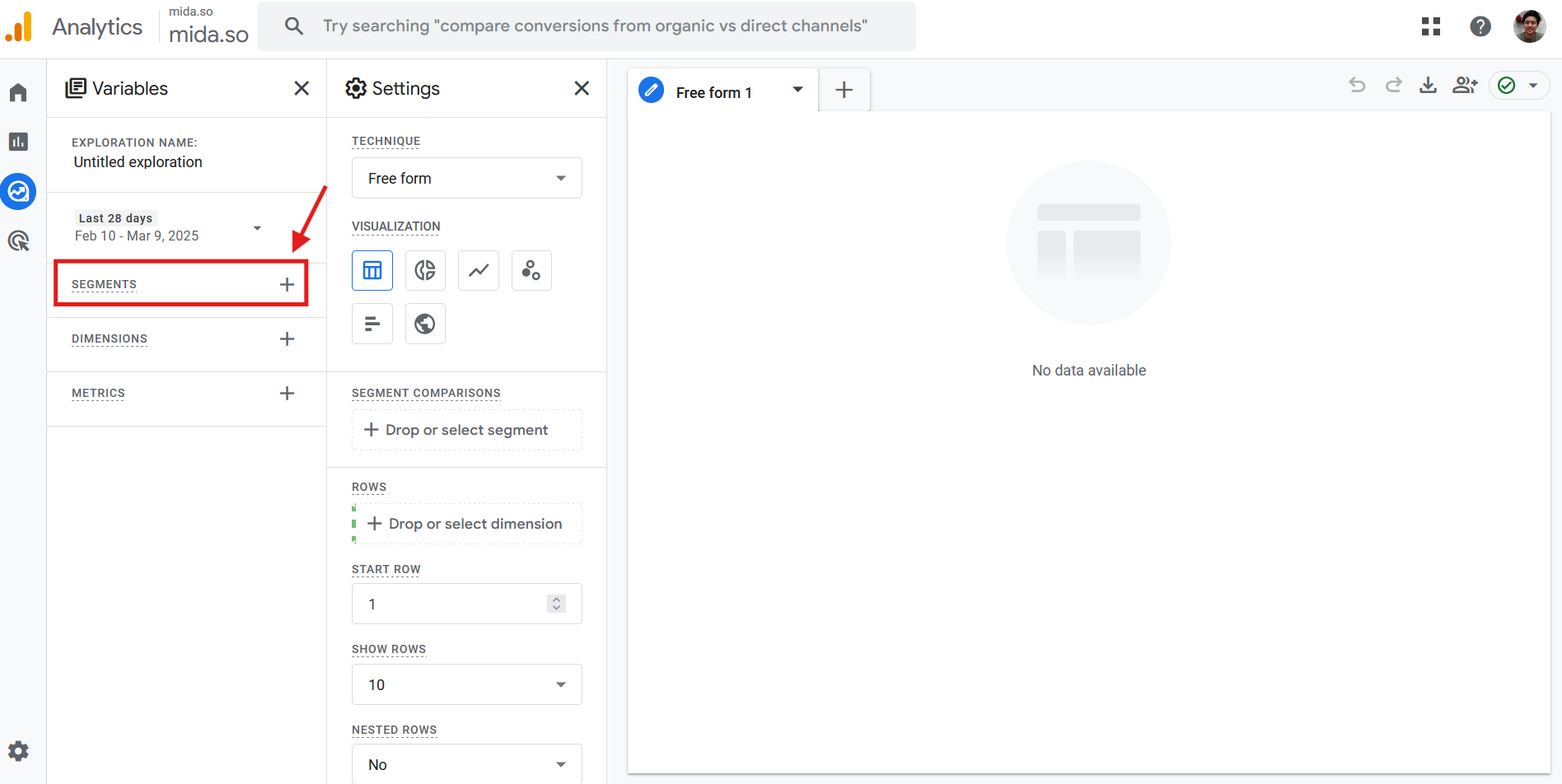1562x784 pixels.
Task: Click the ROWS label
Action: click(369, 487)
